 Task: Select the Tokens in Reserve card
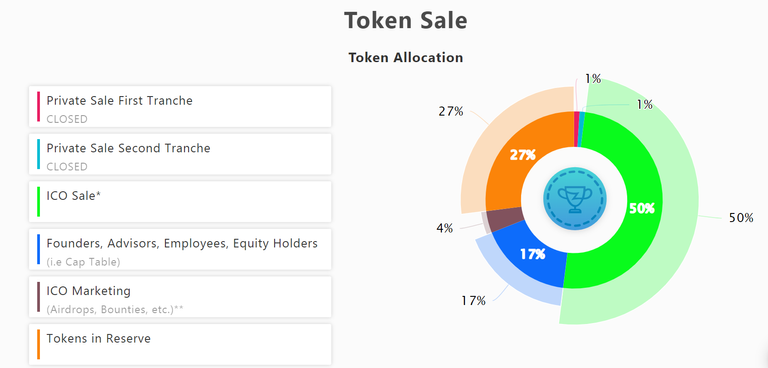(x=180, y=344)
